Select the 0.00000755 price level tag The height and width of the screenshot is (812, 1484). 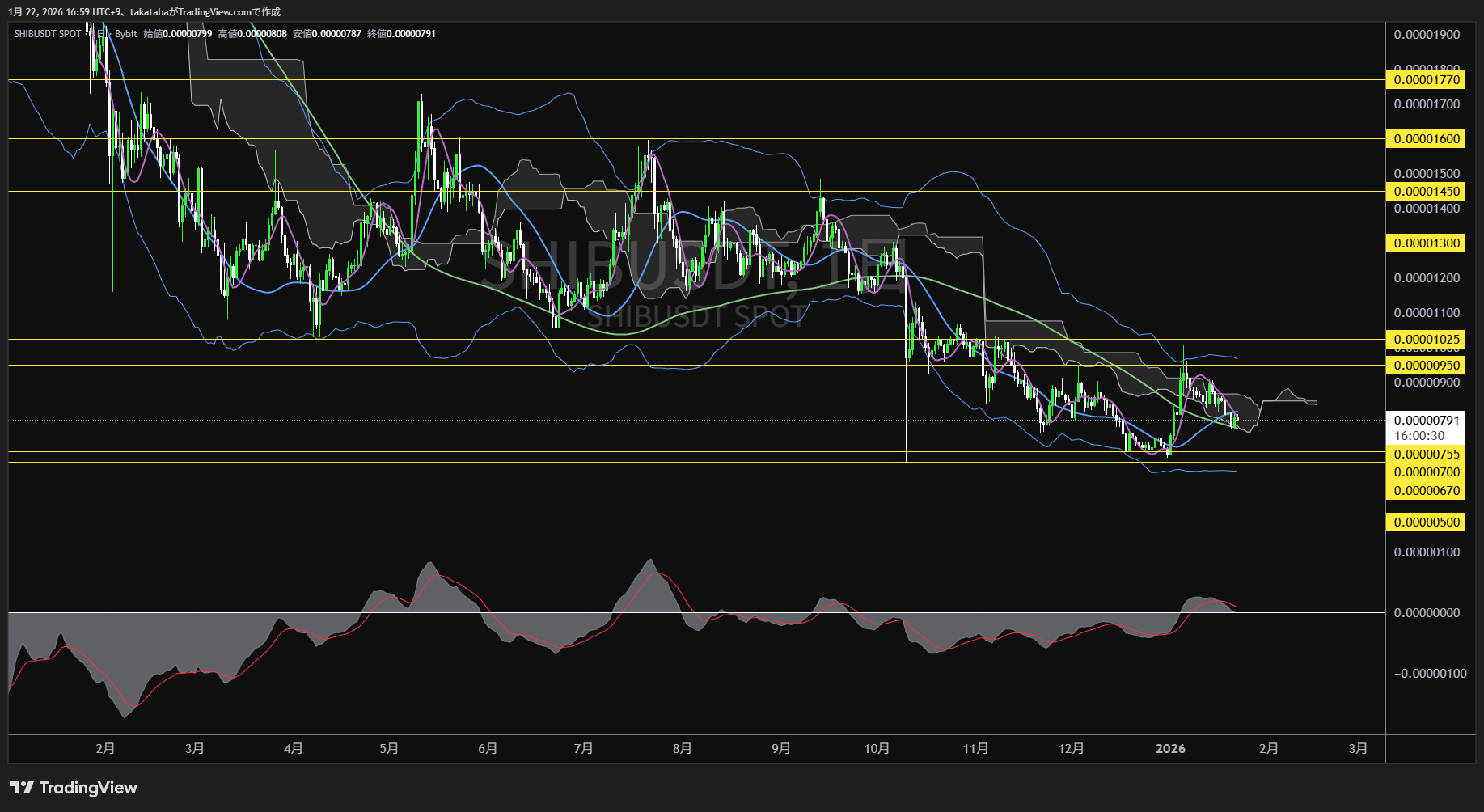(x=1427, y=455)
